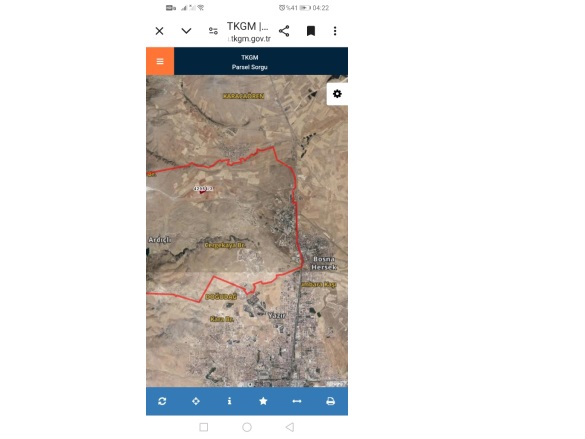Tap Android back triangle button

click(290, 427)
